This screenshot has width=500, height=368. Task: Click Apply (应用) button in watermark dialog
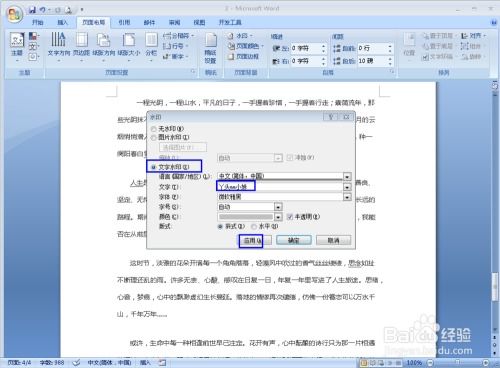pos(255,240)
